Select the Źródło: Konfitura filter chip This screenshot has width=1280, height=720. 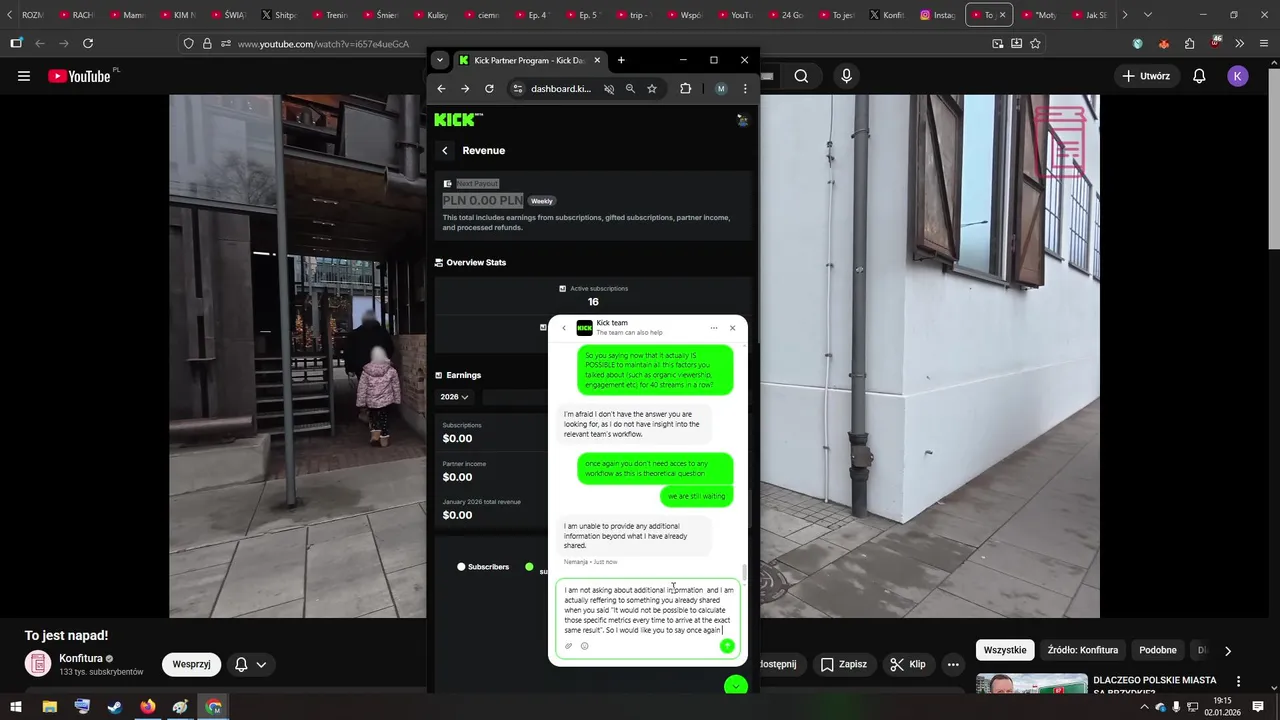tap(1083, 650)
